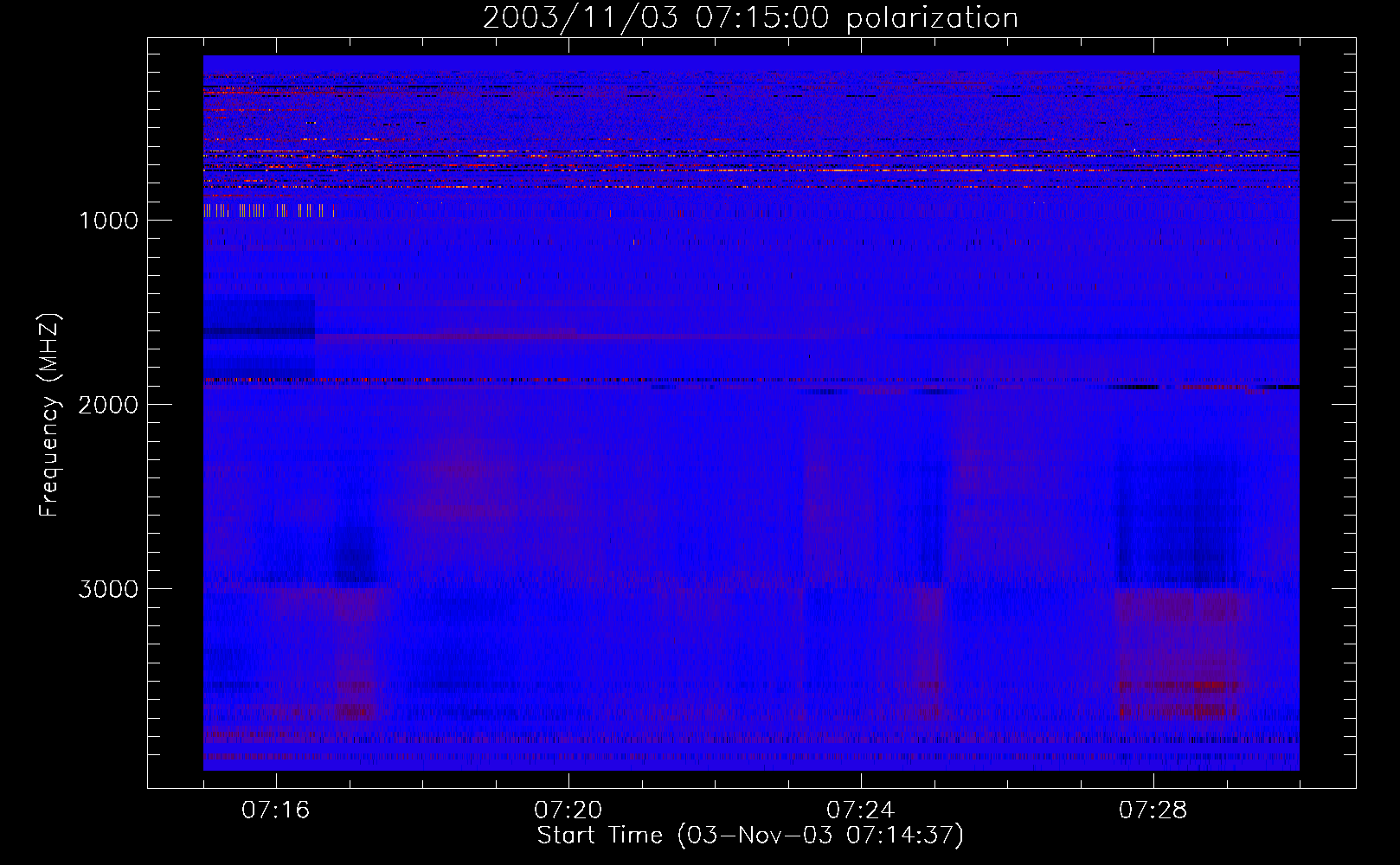Click the 'Frequency (MHZ)' axis title

point(50,415)
